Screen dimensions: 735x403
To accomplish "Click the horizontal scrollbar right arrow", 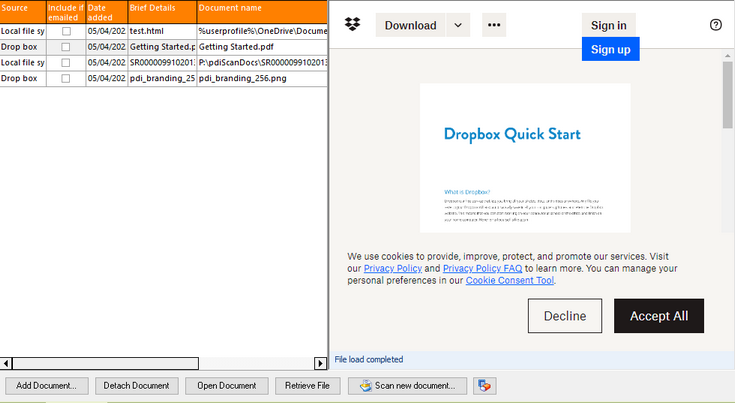I will [320, 363].
